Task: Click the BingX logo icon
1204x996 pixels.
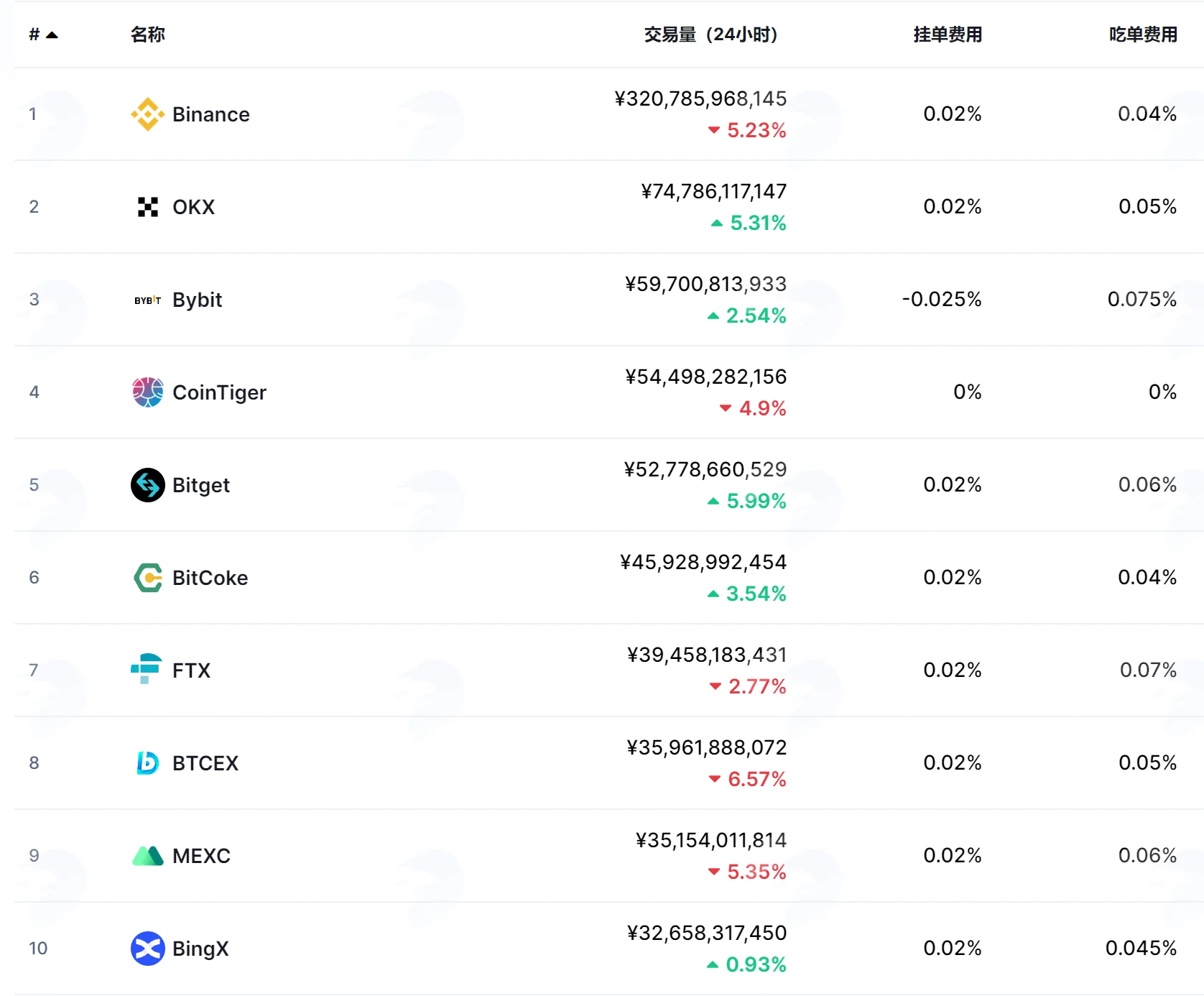Action: [x=148, y=949]
